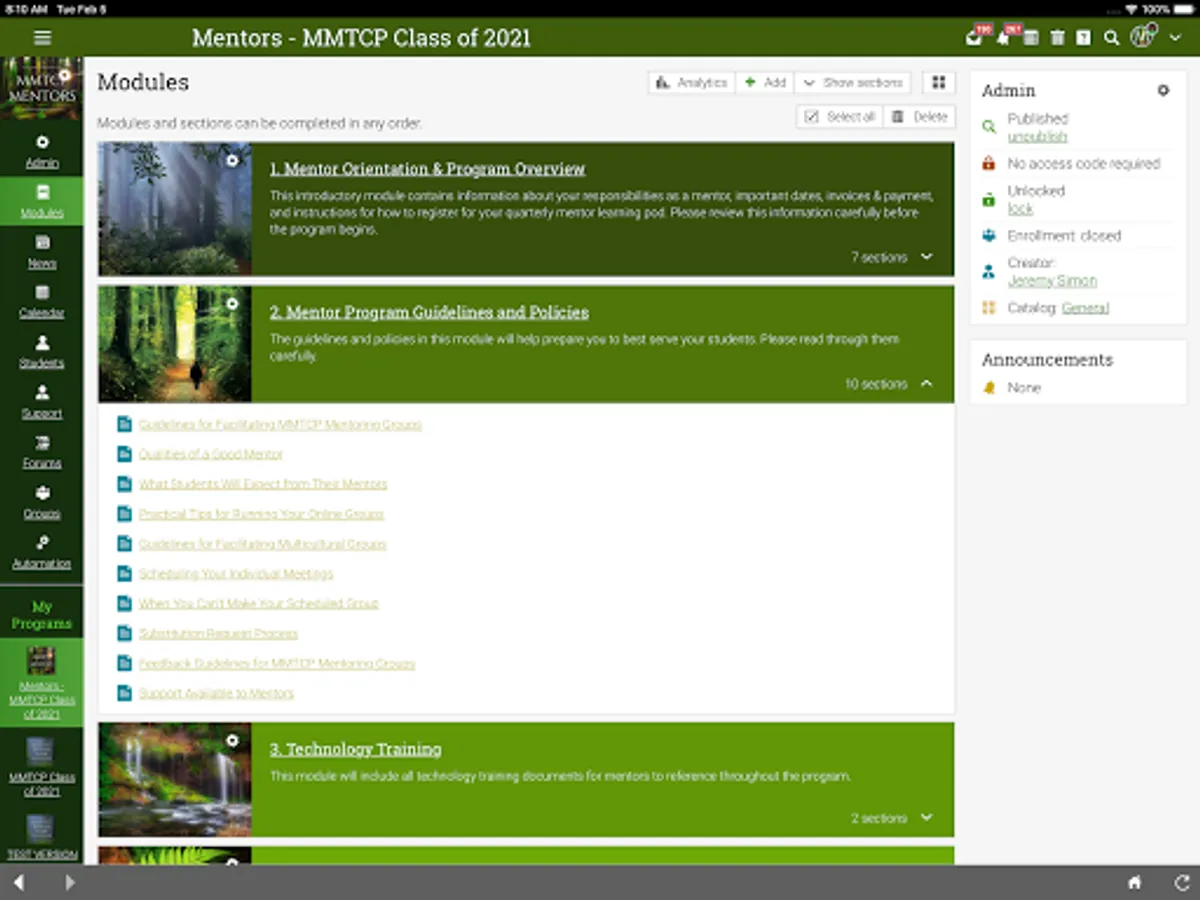Expand Technology Training 2 sections chevron

[926, 818]
